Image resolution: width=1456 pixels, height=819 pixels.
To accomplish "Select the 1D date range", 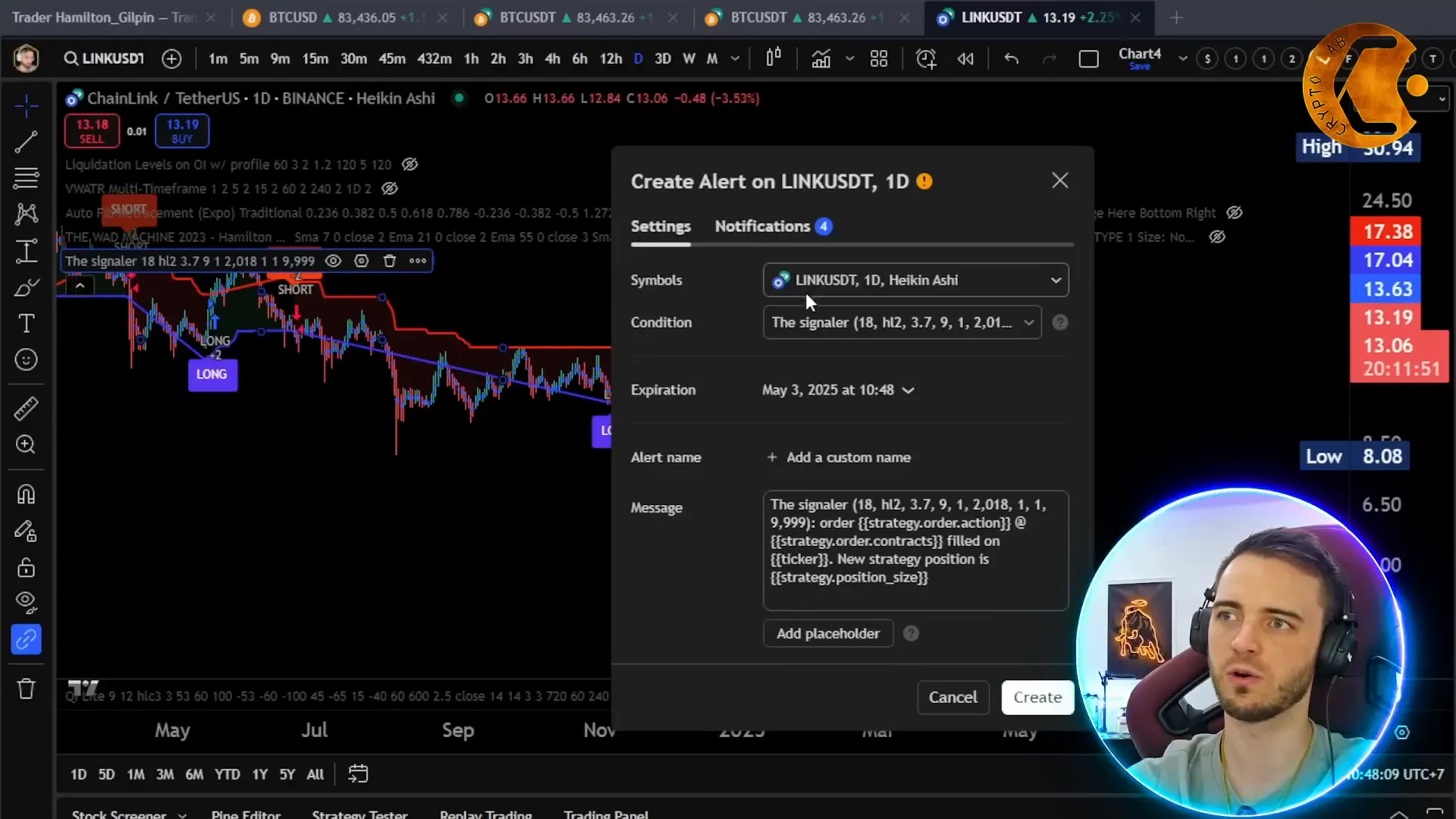I will (78, 774).
